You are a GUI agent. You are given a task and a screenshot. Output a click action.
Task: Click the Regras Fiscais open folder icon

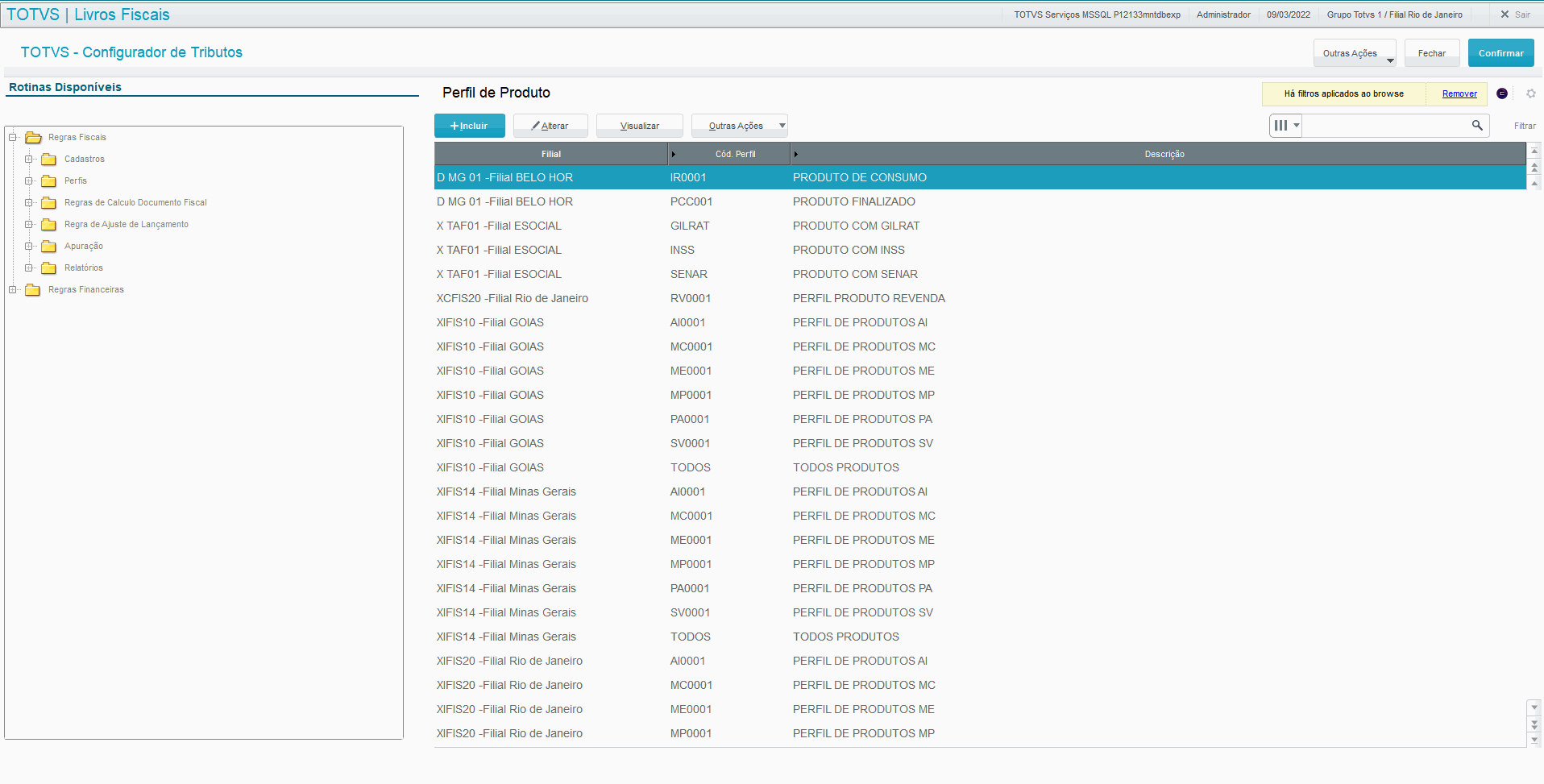coord(33,137)
